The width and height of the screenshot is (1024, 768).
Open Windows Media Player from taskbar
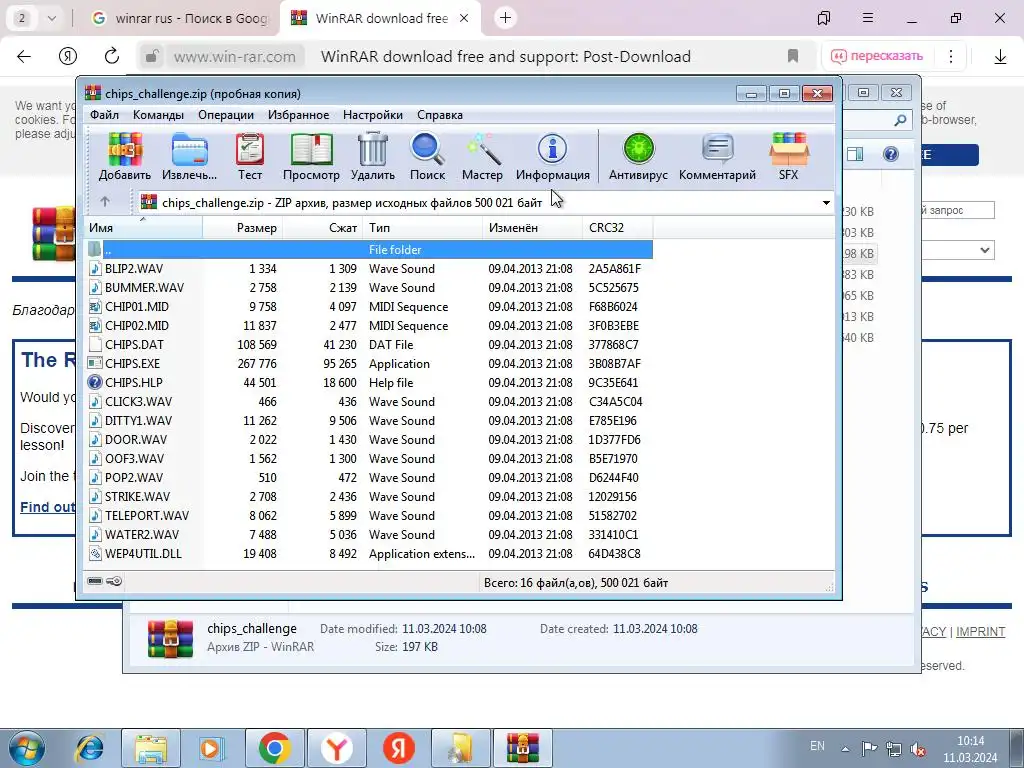(212, 748)
